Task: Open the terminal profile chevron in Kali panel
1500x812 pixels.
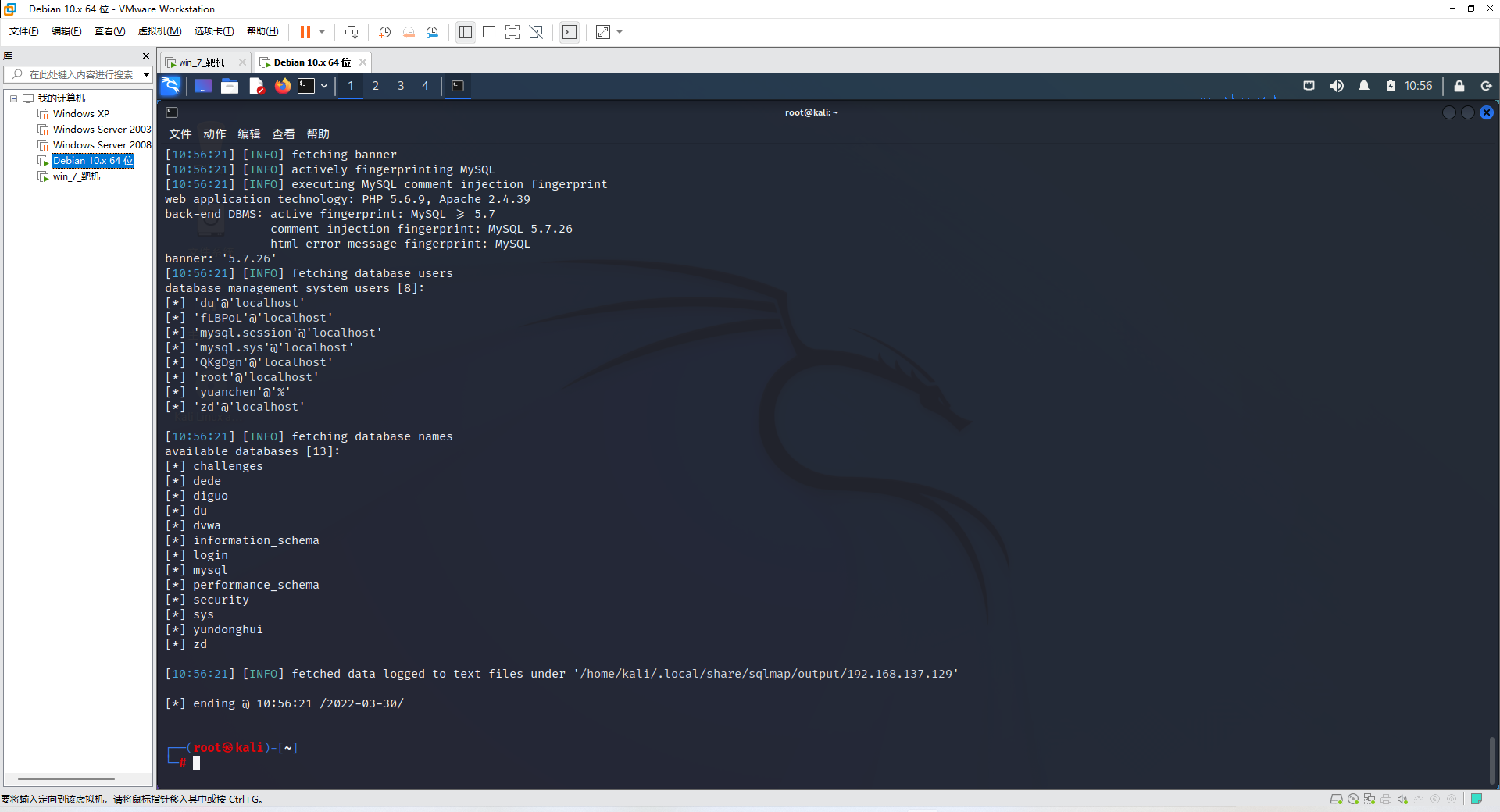Action: coord(323,86)
